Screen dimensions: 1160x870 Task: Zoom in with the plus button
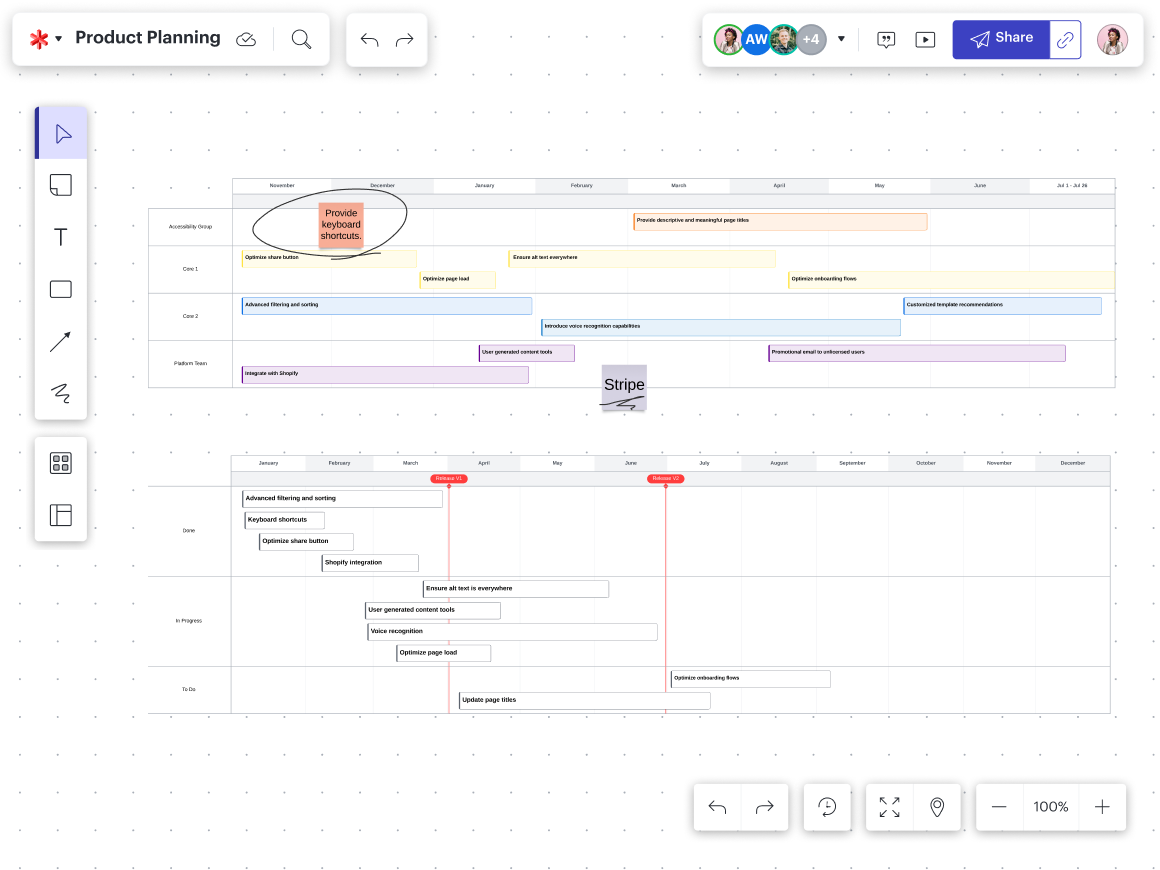click(1102, 807)
